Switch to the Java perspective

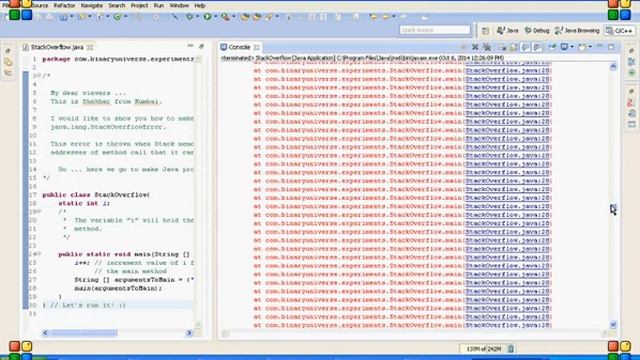pos(507,31)
